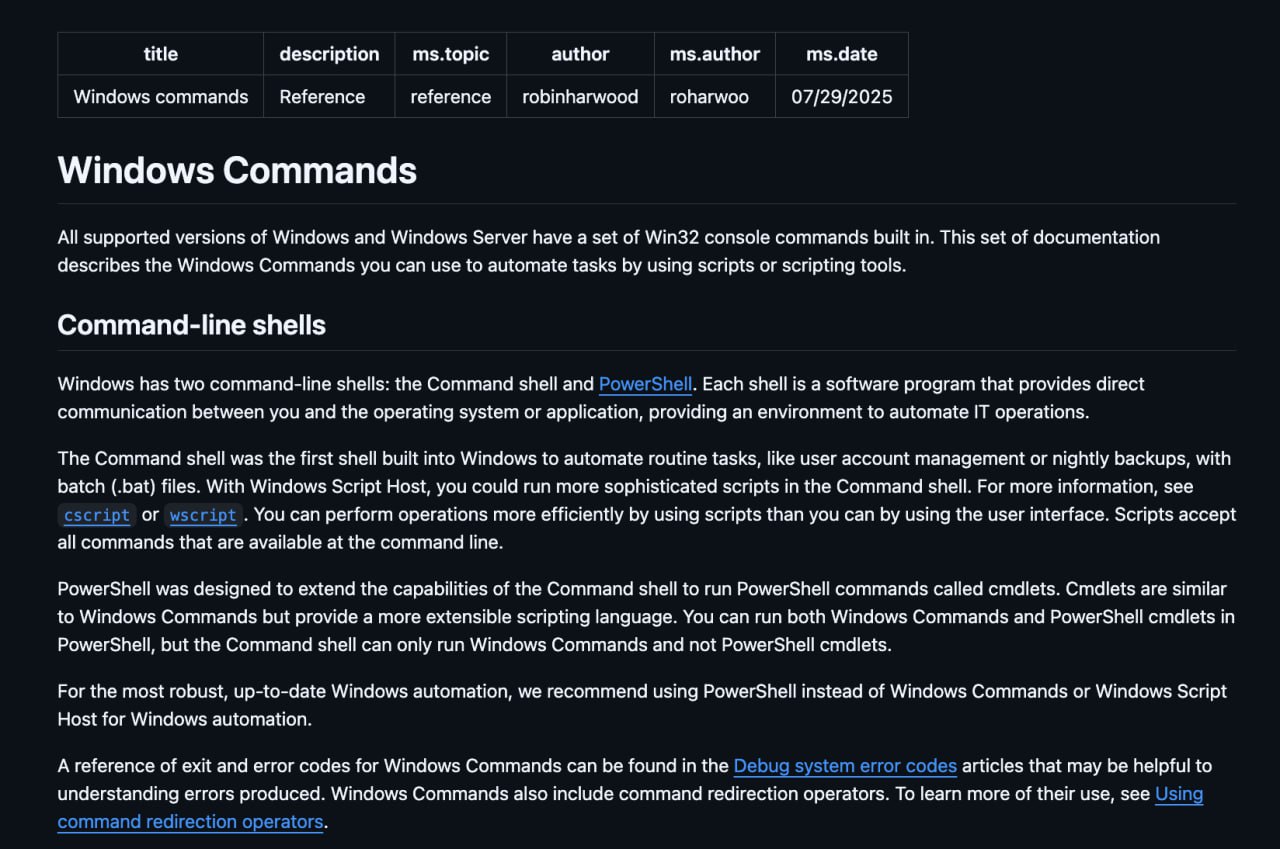Click the ms.date column header
Screen dimensions: 1280x849
[841, 54]
